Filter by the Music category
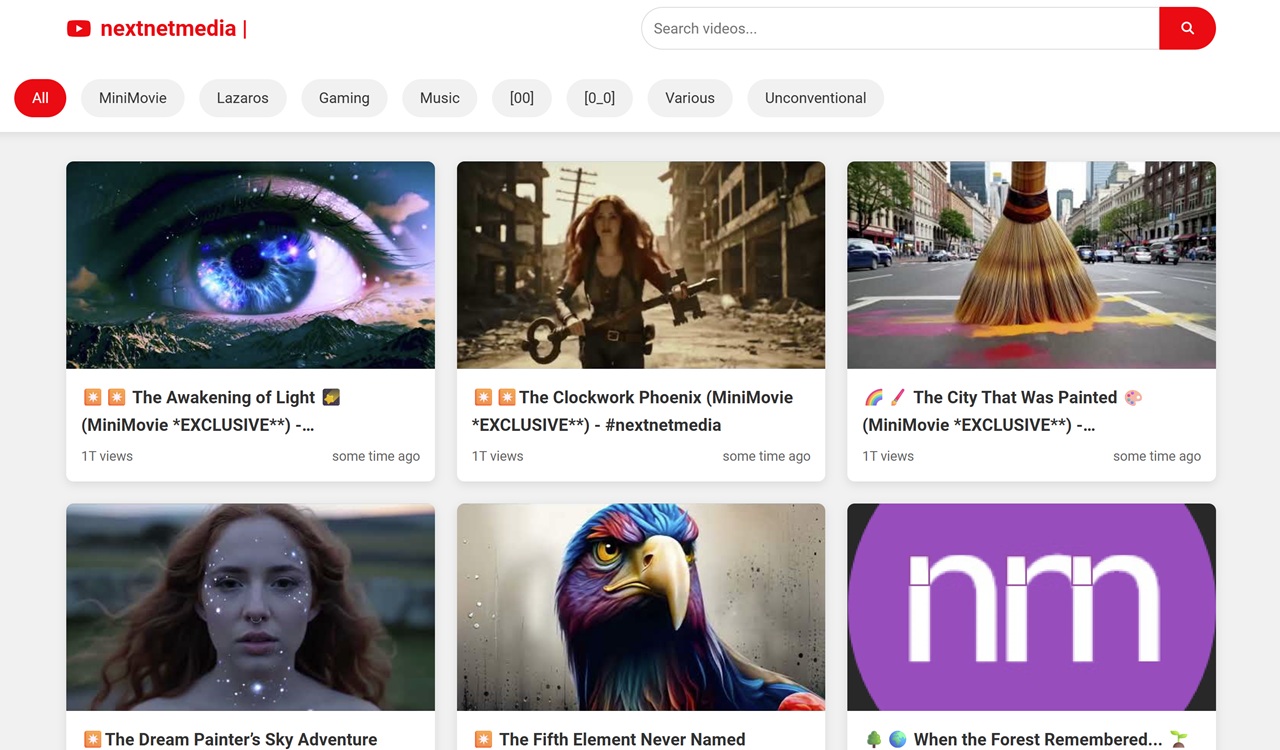 coord(439,98)
